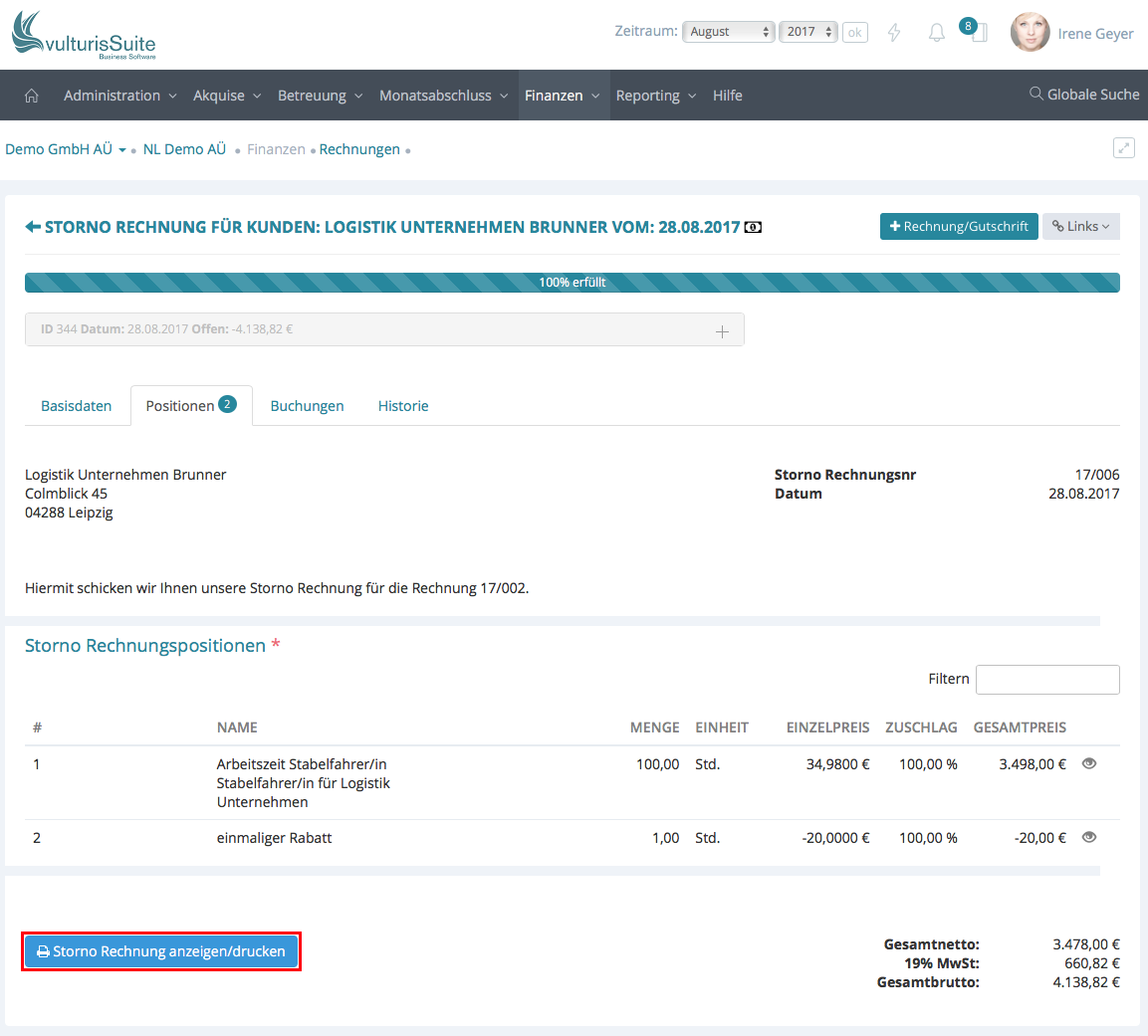Viewport: 1148px width, 1036px height.
Task: Click Storno Rechnung anzeigen/drucken button
Action: point(160,951)
